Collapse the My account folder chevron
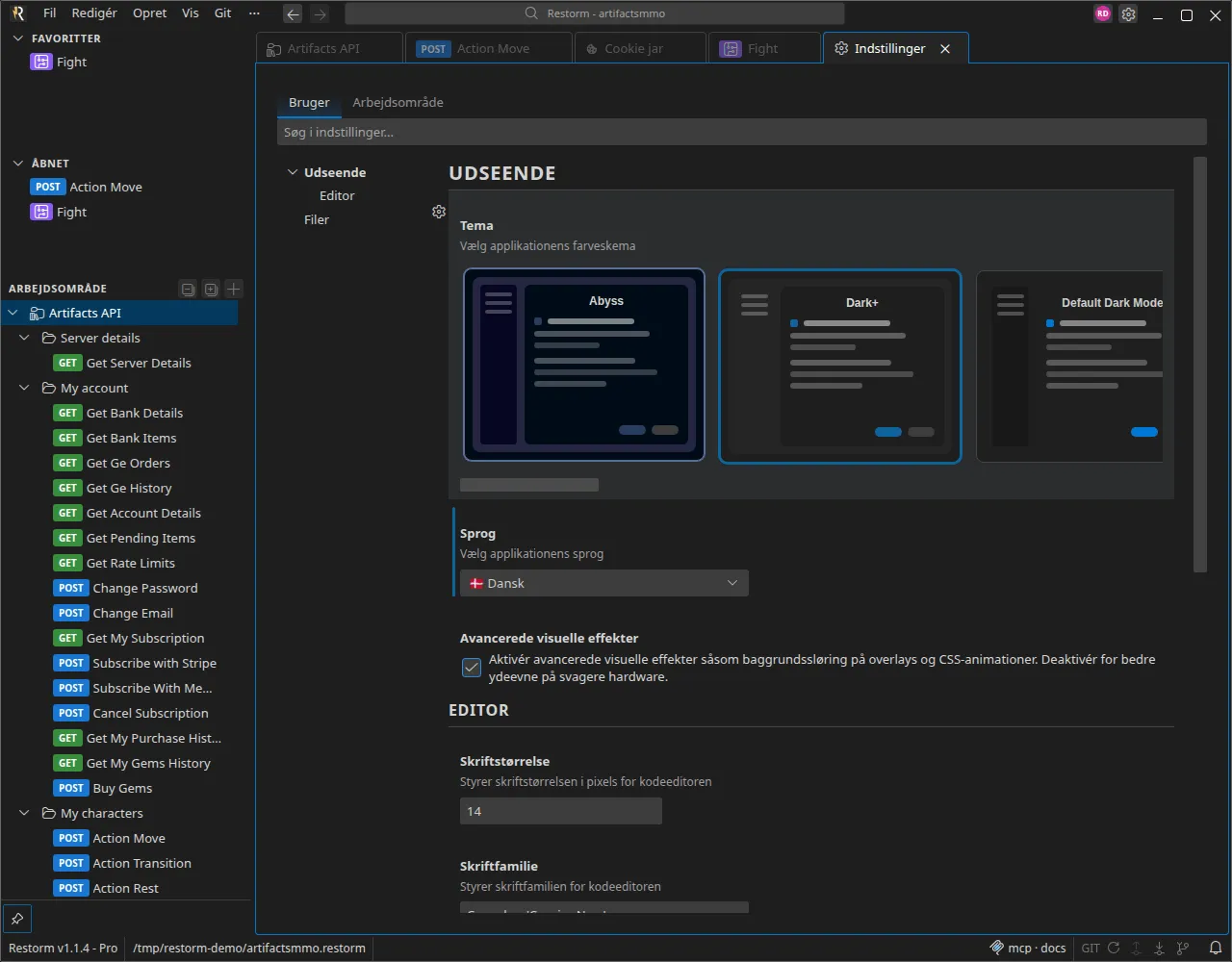This screenshot has height=962, width=1232. tap(25, 388)
